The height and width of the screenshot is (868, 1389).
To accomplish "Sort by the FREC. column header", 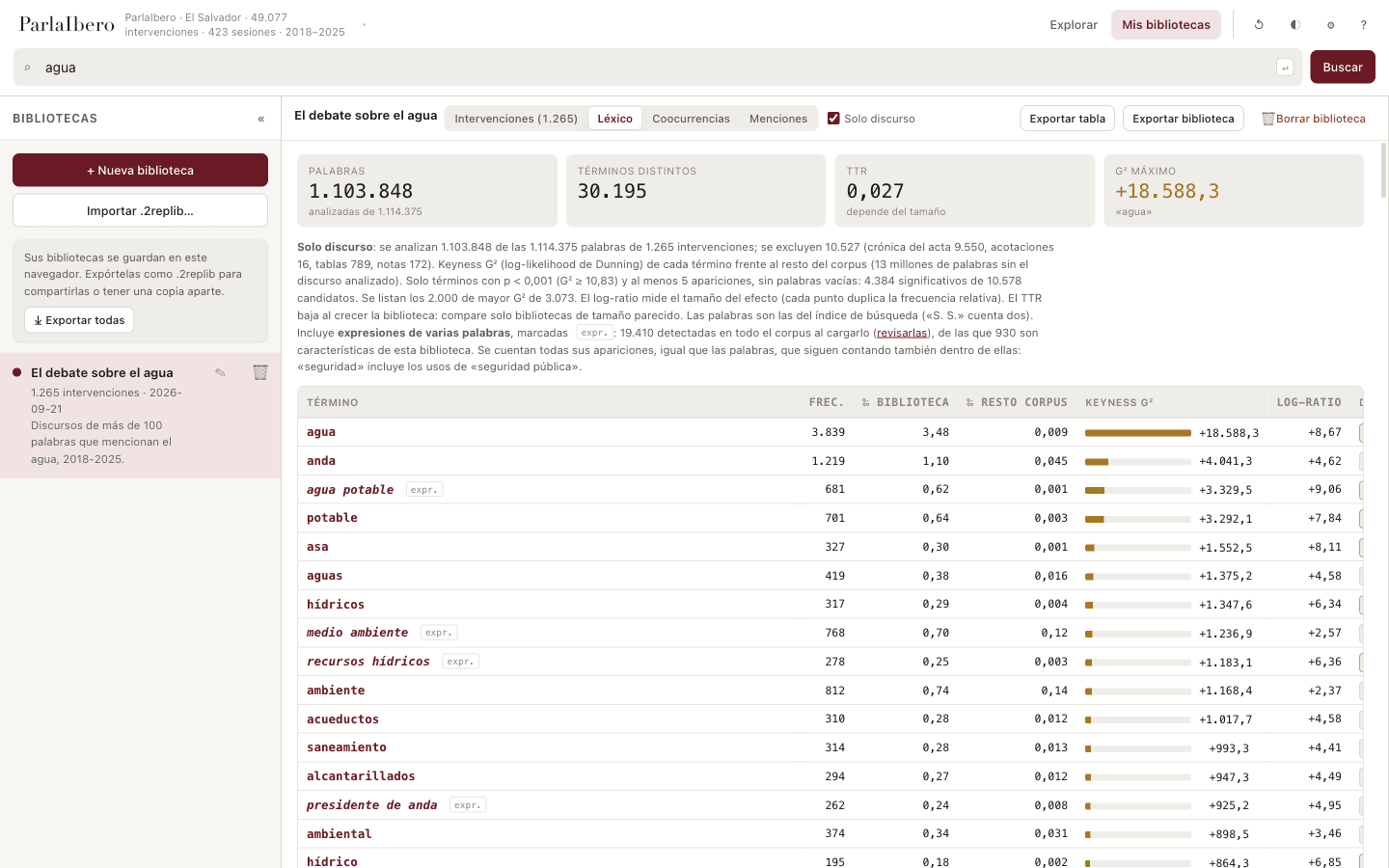I will point(827,402).
